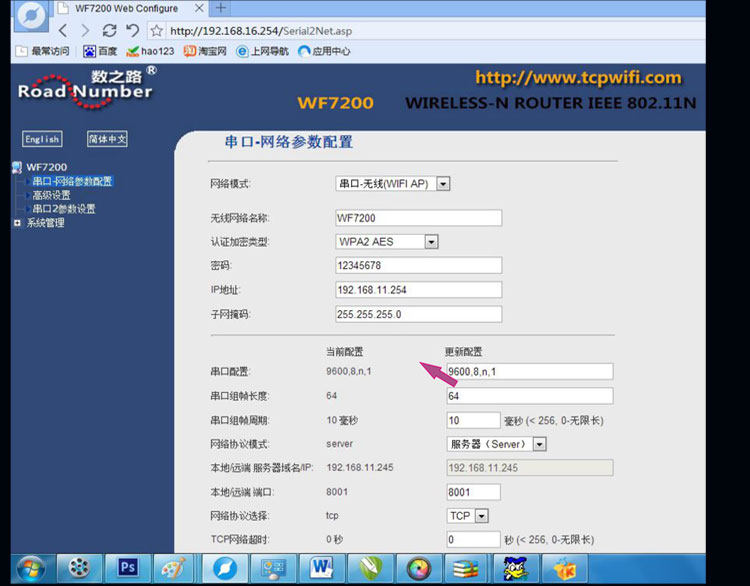Click the 本地/远端 端口 field 8001

pyautogui.click(x=473, y=492)
